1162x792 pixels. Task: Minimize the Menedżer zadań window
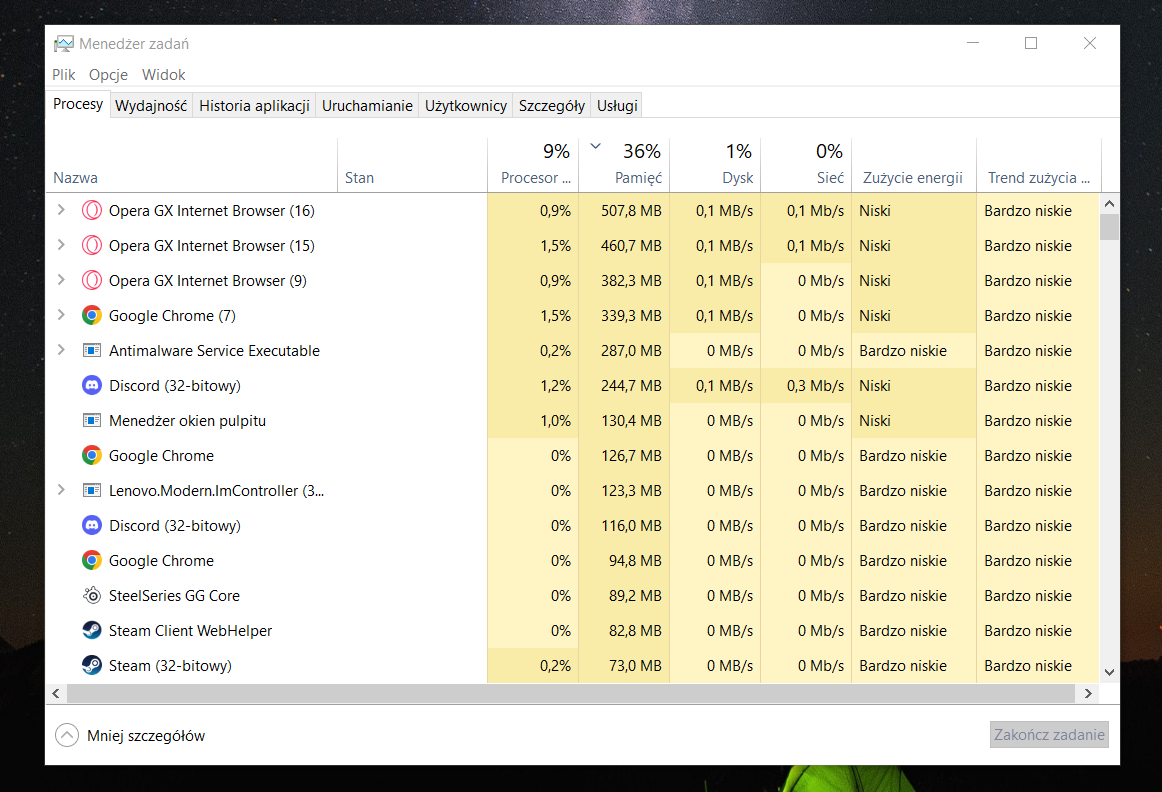coord(973,43)
